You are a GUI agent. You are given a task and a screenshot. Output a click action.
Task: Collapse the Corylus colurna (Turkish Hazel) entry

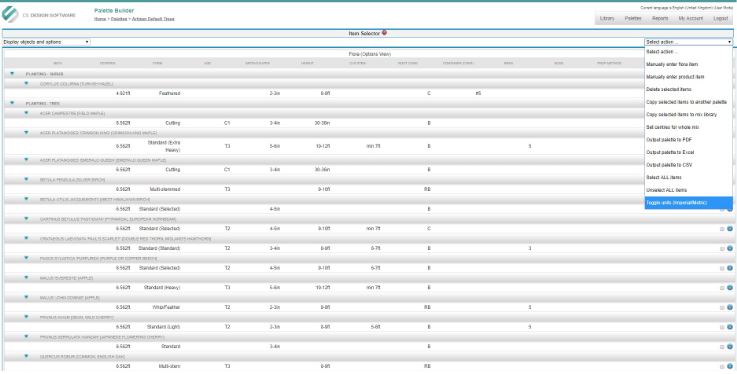point(26,83)
